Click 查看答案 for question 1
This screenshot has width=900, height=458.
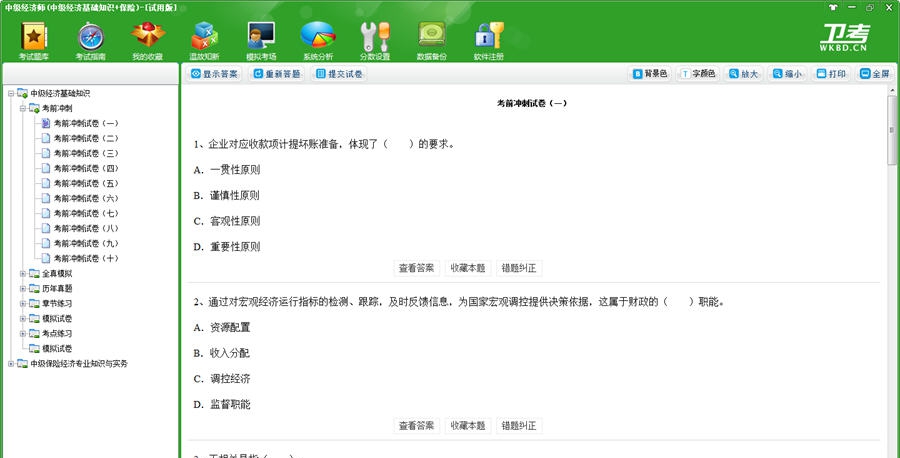coord(417,268)
